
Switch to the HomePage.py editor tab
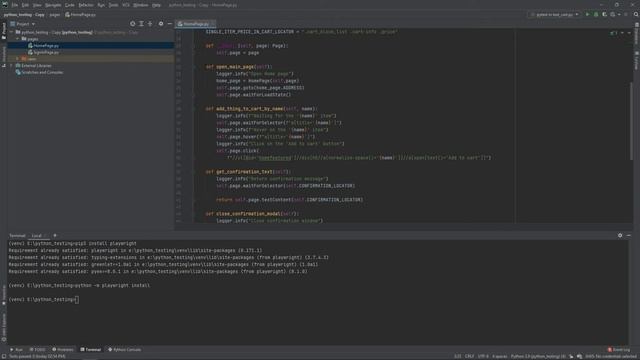pos(195,24)
